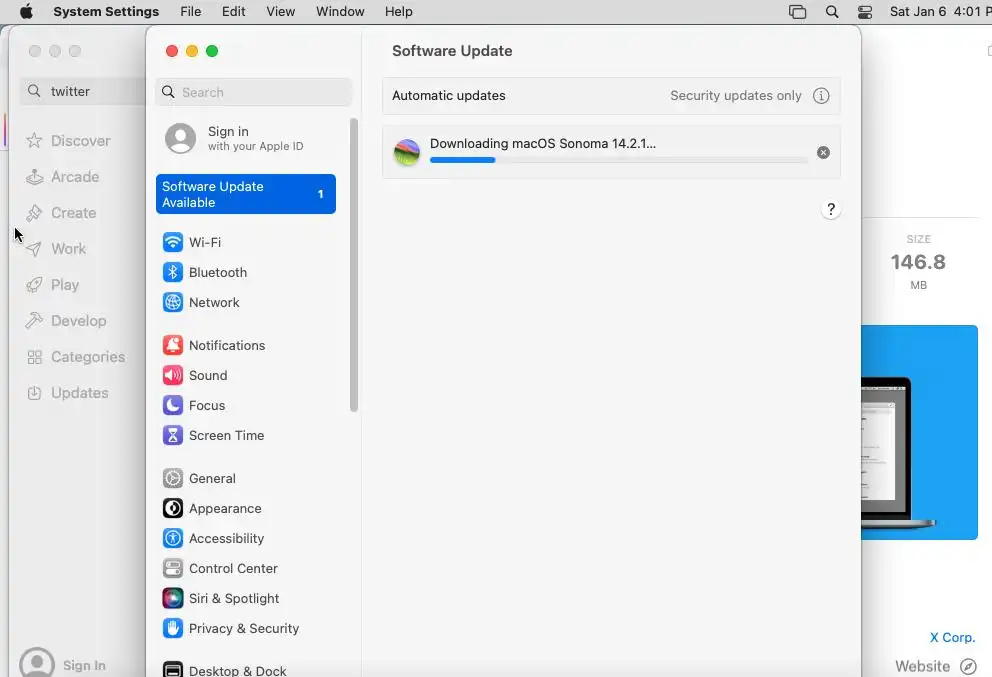Open Focus moon icon
Viewport: 992px width, 677px height.
[x=173, y=405]
